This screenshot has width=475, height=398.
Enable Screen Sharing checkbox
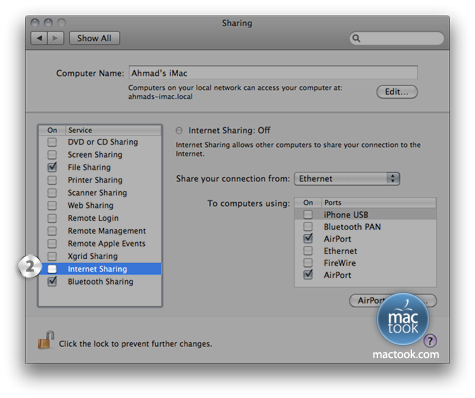52,155
